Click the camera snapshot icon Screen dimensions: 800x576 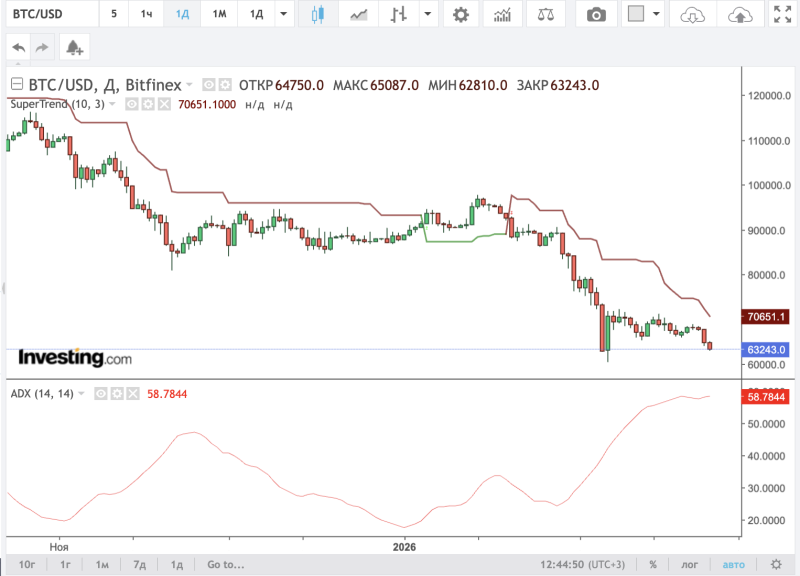coord(596,14)
